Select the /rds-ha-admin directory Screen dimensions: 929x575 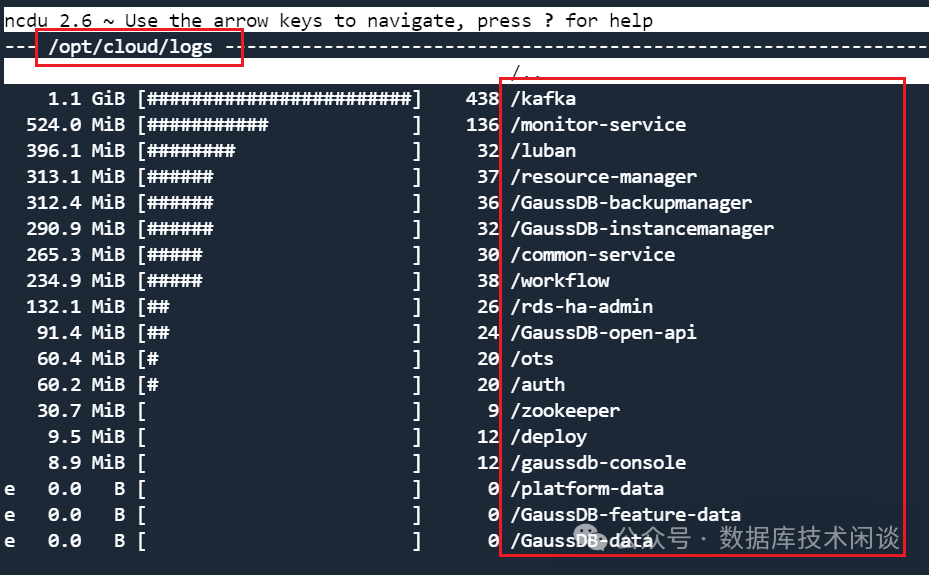581,307
